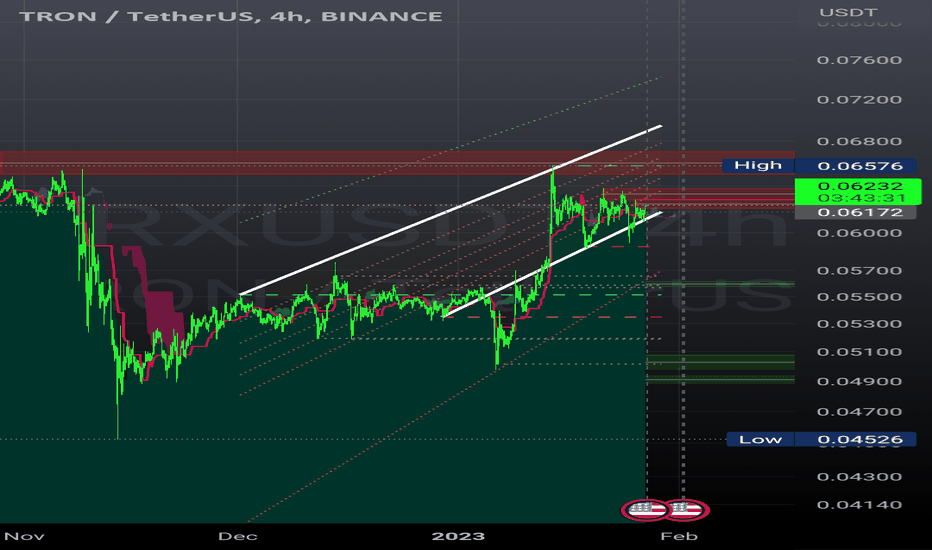Image resolution: width=932 pixels, height=550 pixels.
Task: Select the lower white channel trend line
Action: [x=552, y=264]
